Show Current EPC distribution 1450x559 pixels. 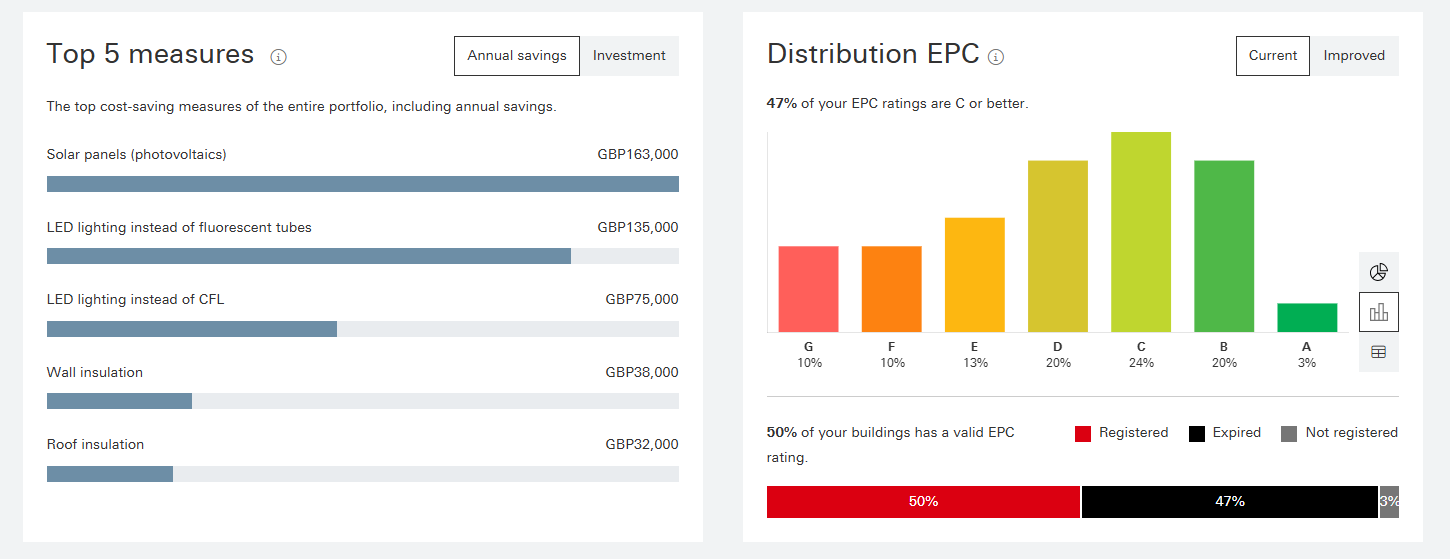coord(1272,56)
